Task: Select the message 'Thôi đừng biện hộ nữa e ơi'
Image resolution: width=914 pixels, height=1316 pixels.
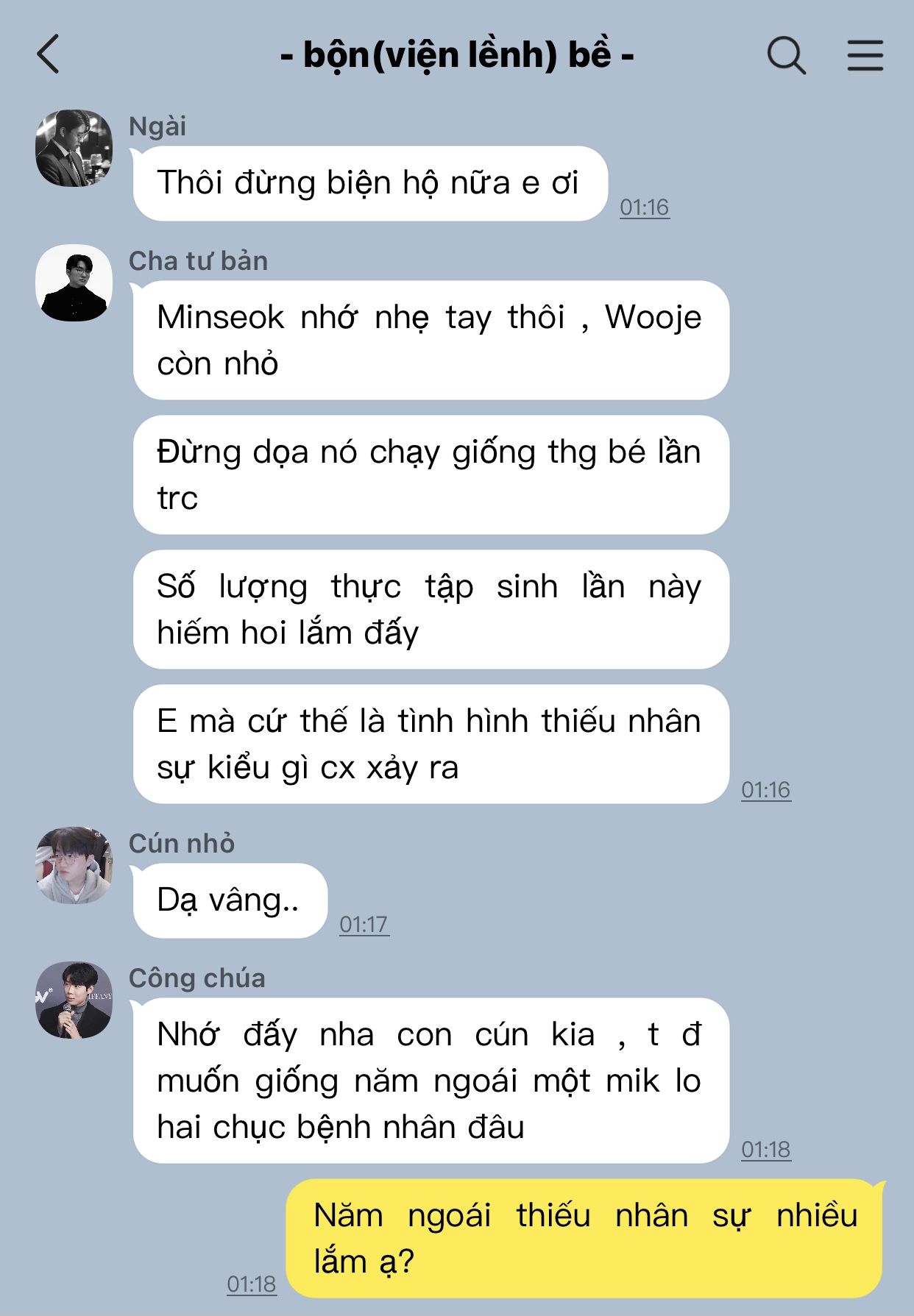Action: tap(370, 183)
